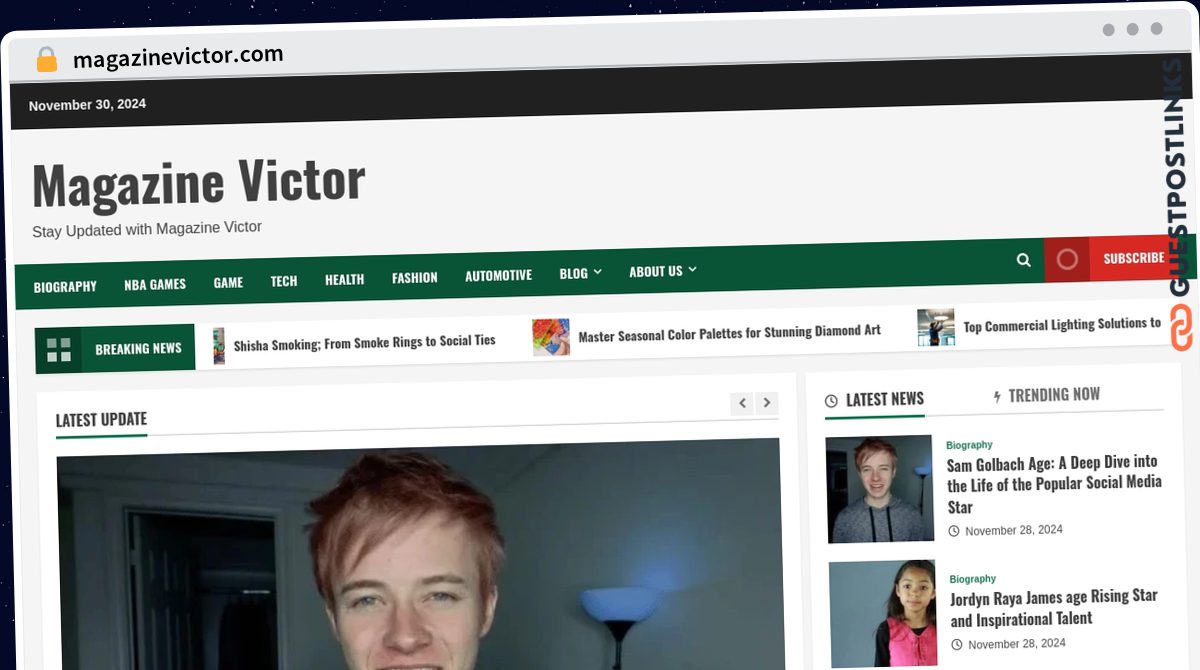Image resolution: width=1200 pixels, height=670 pixels.
Task: Click Biography tag above Jordyn Raya James
Action: tap(973, 579)
